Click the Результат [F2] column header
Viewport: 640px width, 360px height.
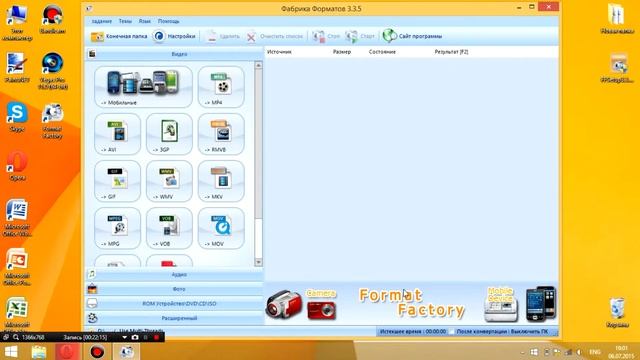tap(451, 52)
